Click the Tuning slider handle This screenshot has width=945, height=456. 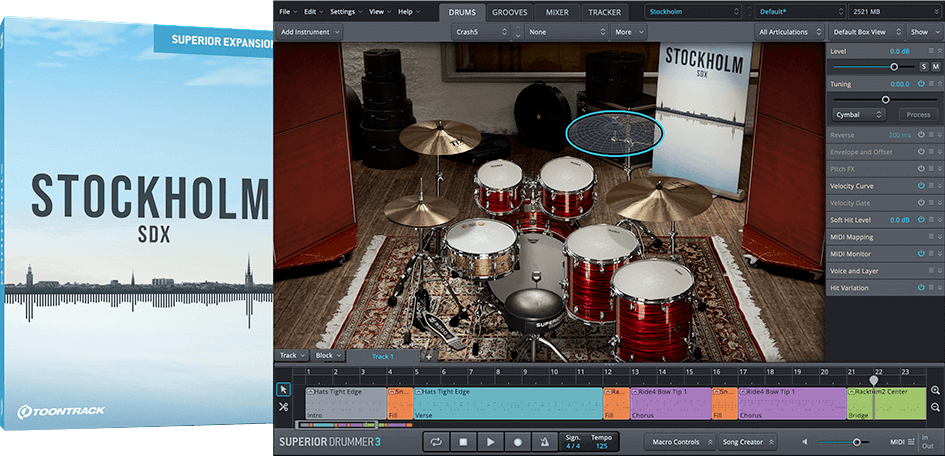885,99
